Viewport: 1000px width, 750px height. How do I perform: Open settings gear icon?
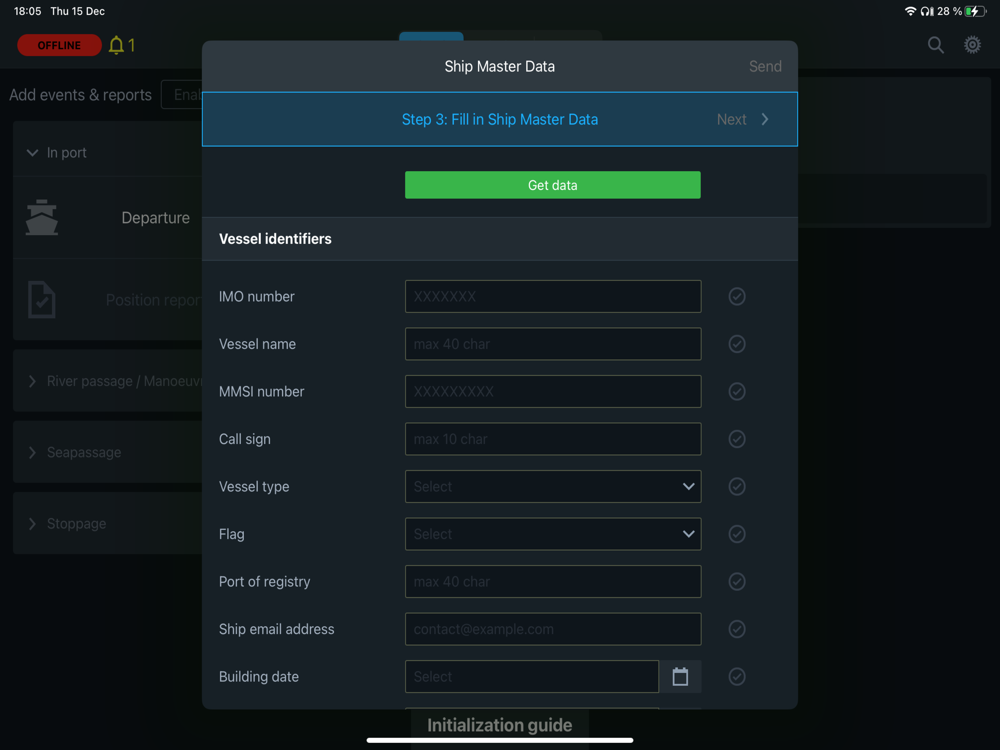coord(972,45)
